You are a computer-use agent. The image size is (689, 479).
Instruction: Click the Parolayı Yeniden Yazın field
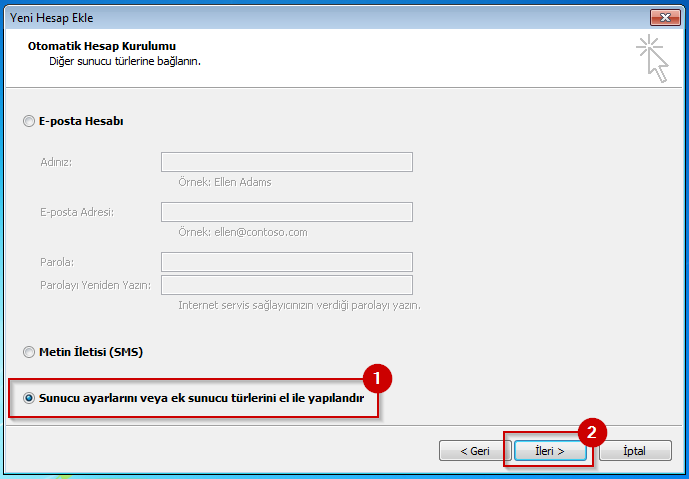(x=286, y=285)
